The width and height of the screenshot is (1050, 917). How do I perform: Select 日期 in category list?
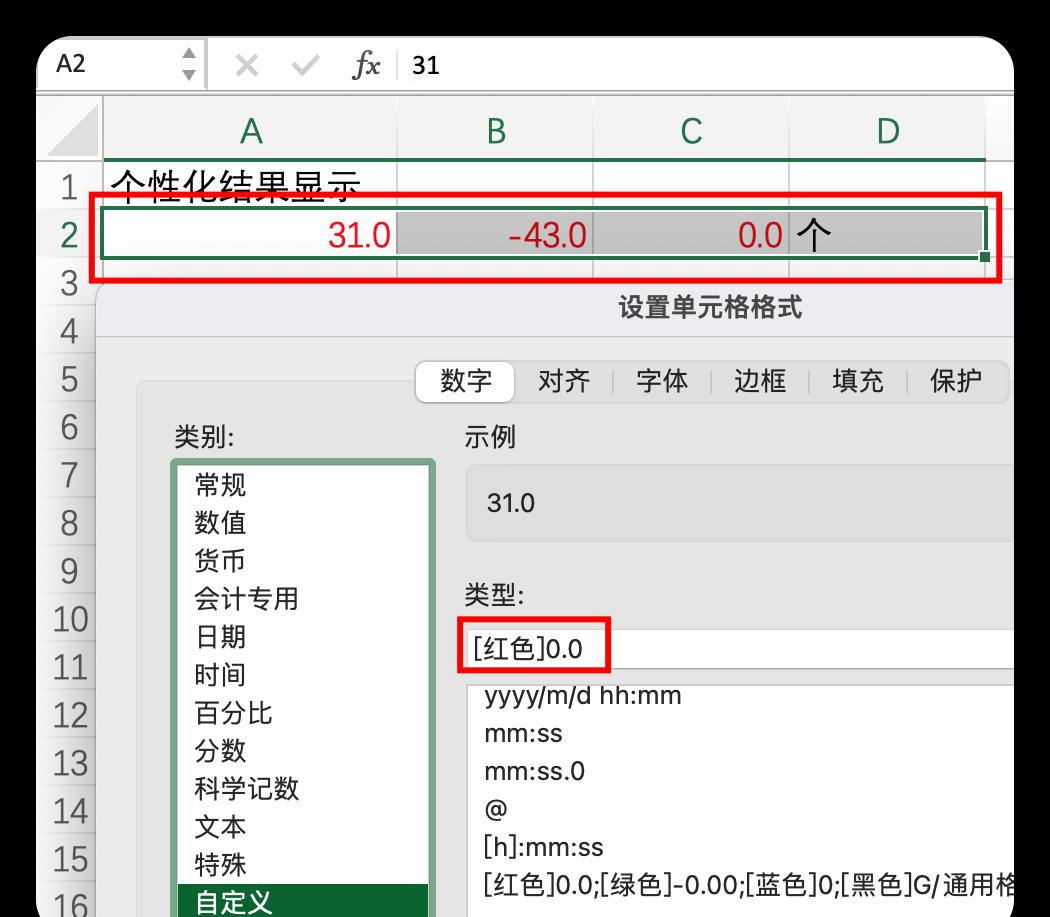[x=303, y=636]
